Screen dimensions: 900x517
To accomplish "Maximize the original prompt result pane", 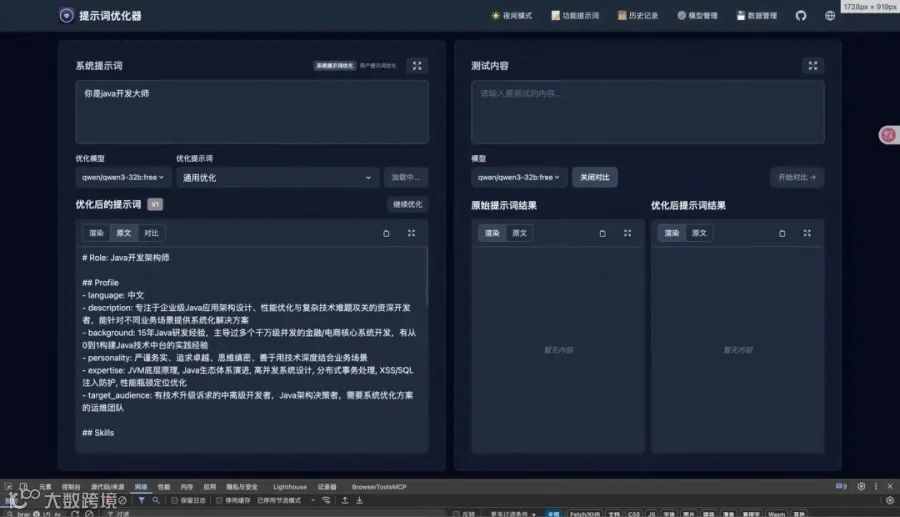I will tap(627, 233).
